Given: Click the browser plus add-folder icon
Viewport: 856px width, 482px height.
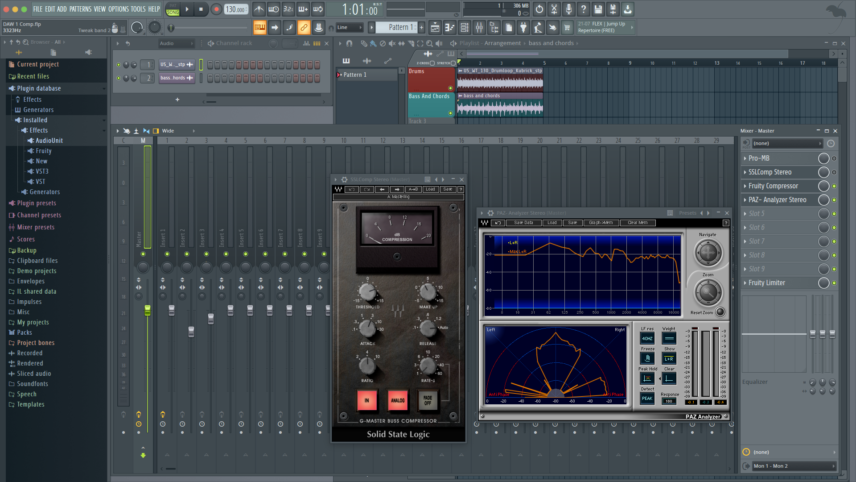Looking at the screenshot, I should coord(19,52).
